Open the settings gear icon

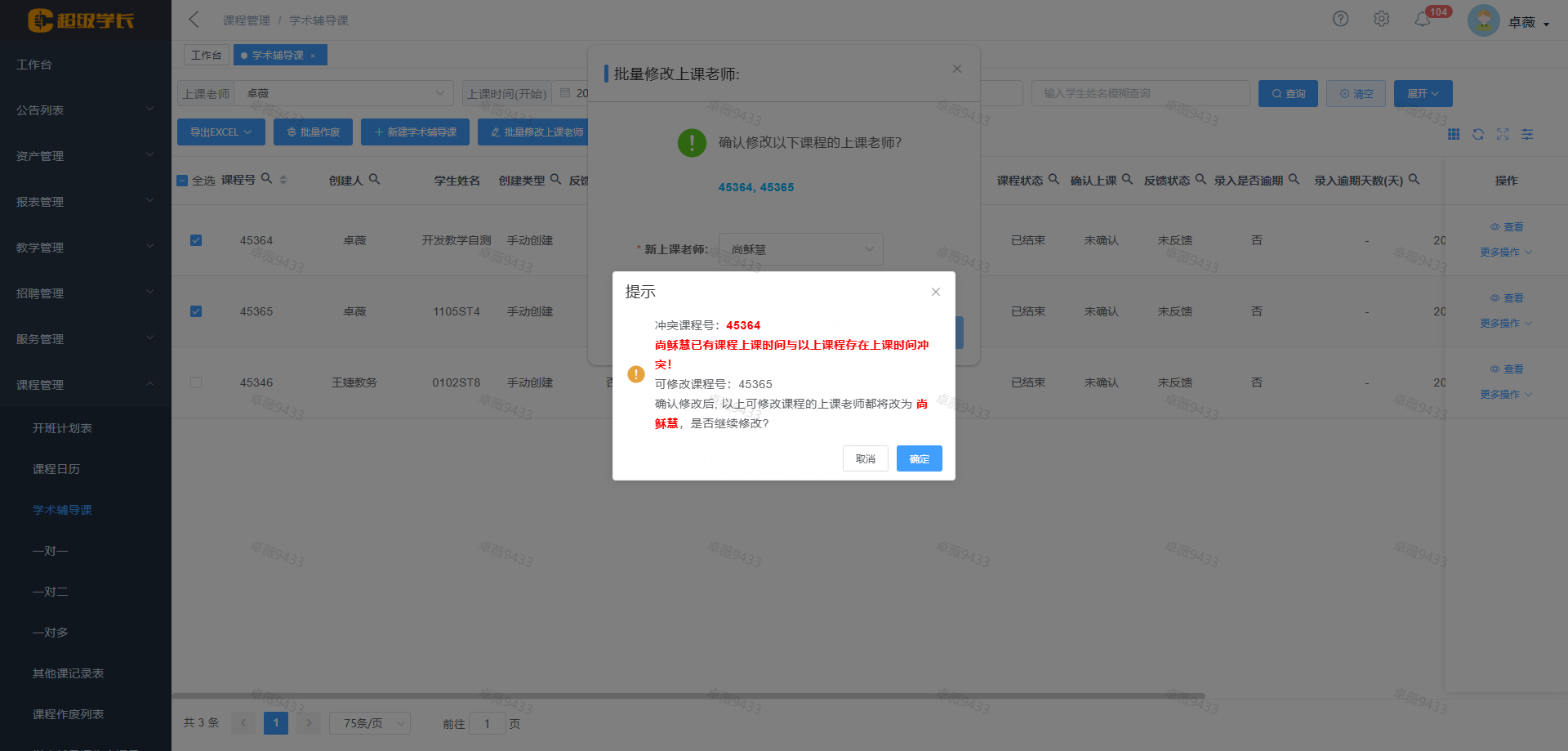(1382, 18)
